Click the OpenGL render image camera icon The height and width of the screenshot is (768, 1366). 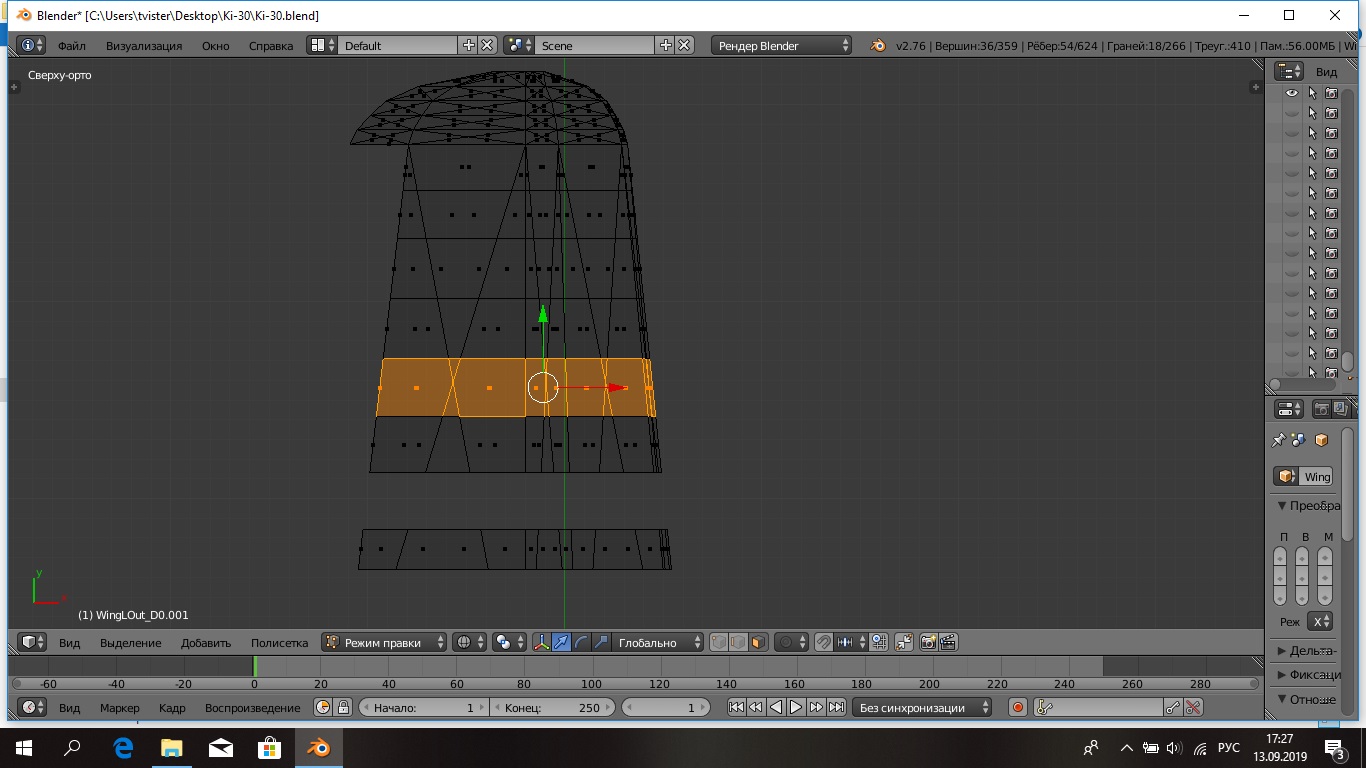tap(928, 643)
